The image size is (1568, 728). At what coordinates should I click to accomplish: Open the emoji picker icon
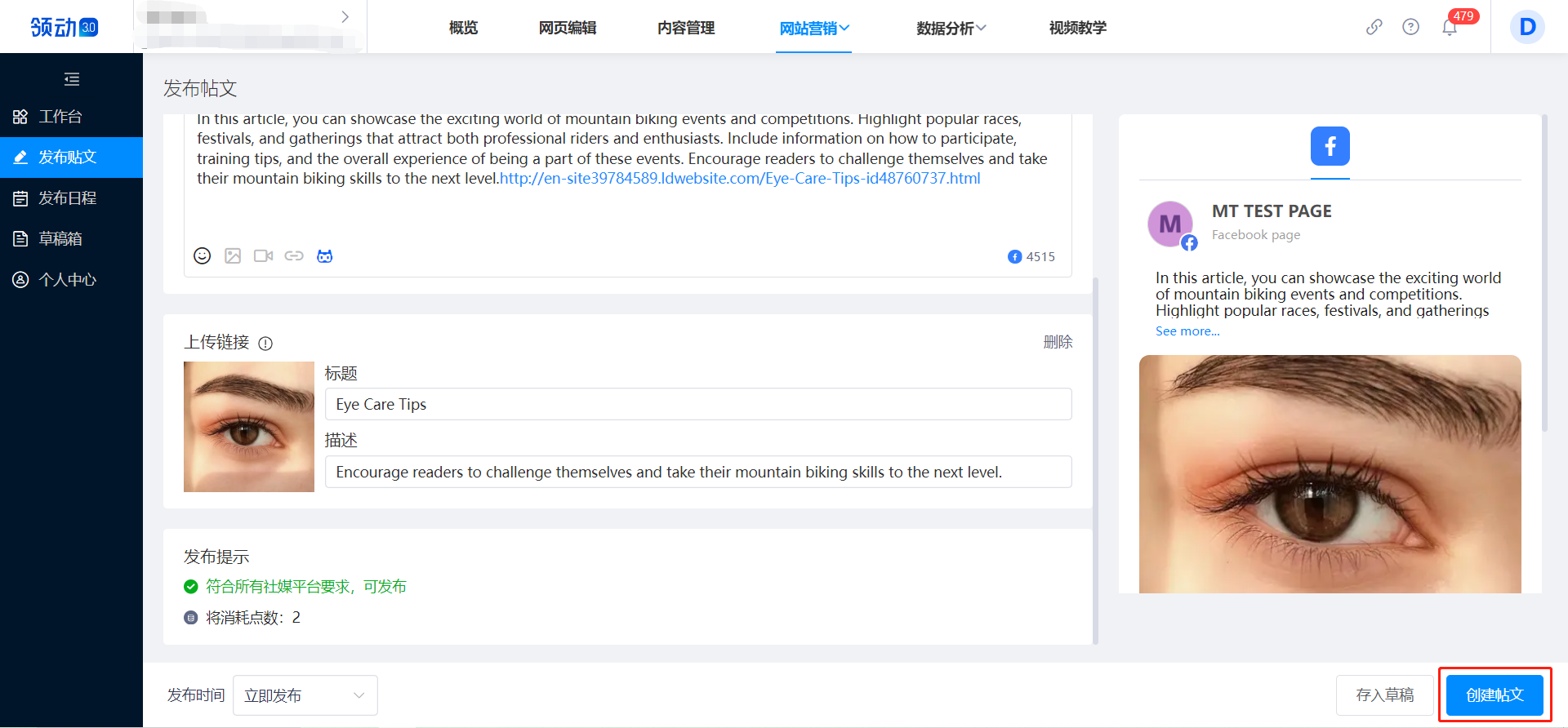(x=202, y=256)
